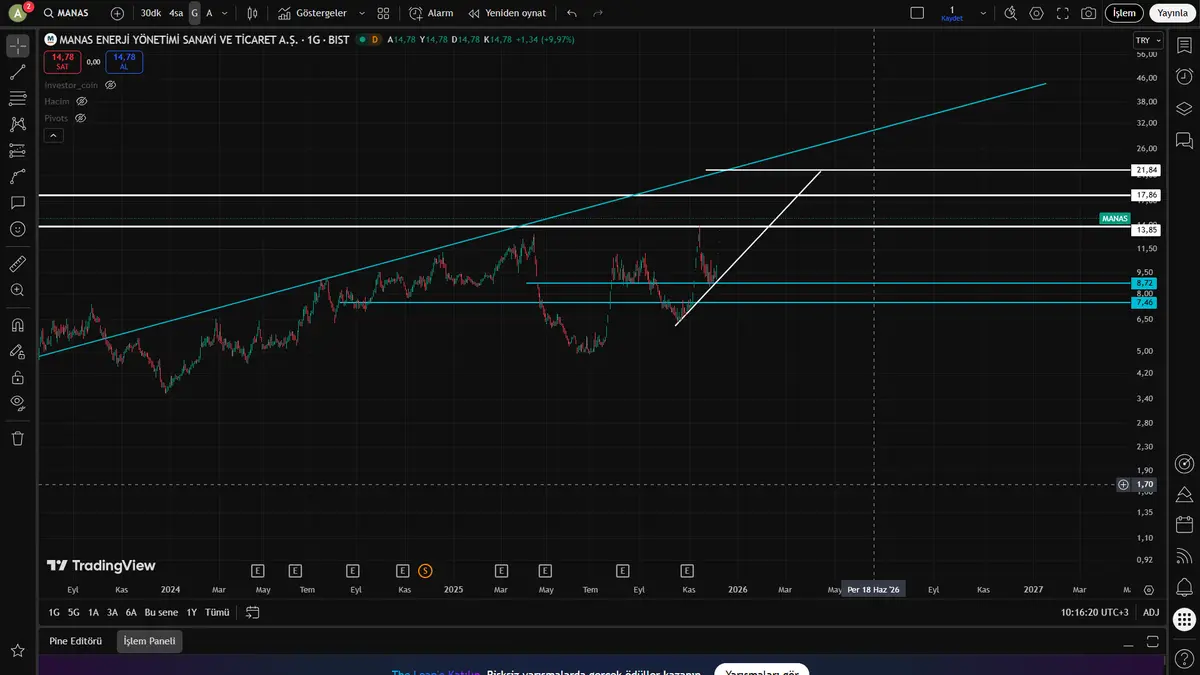Open indicator templates grid icon
Image resolution: width=1200 pixels, height=675 pixels.
[x=383, y=13]
